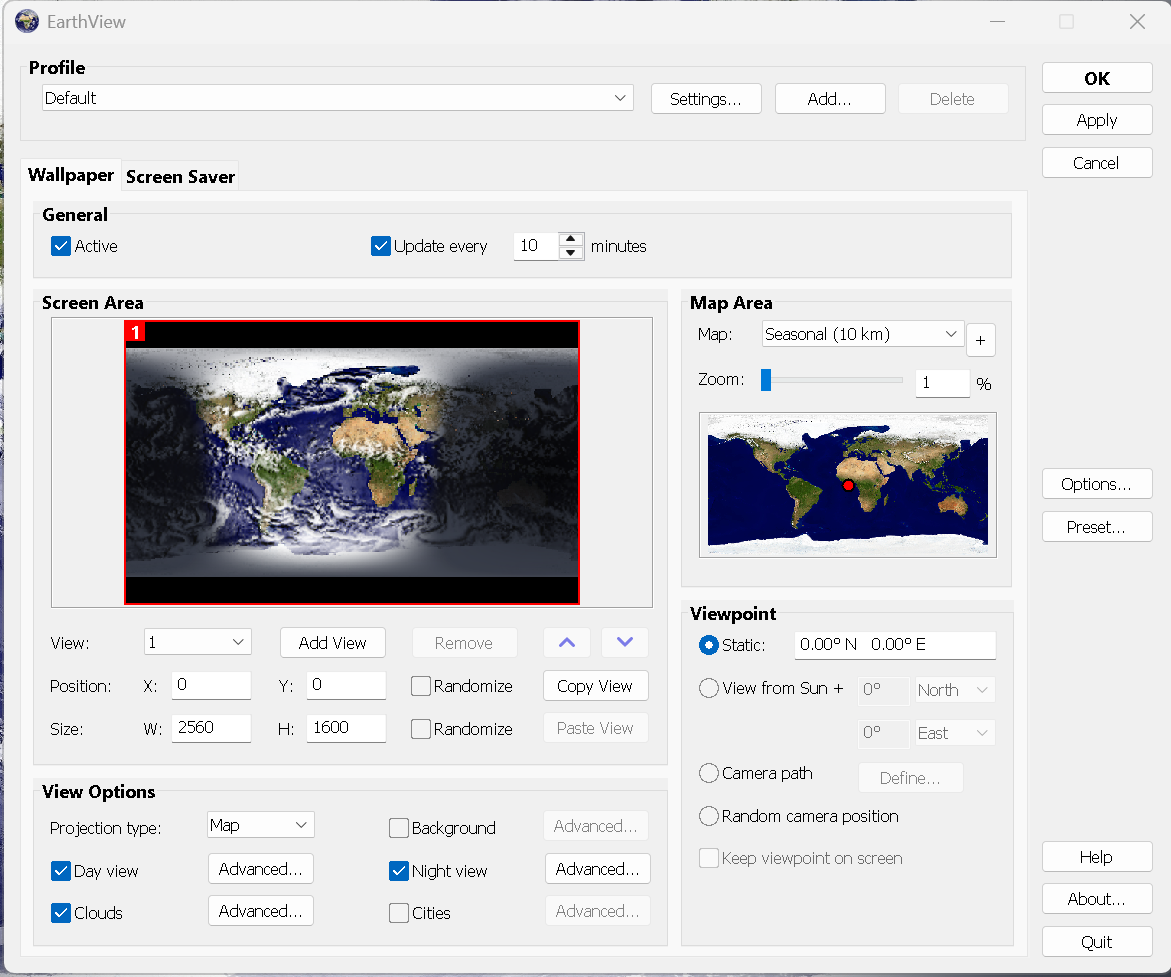Click the Size W width field
This screenshot has width=1171, height=977.
tap(211, 728)
